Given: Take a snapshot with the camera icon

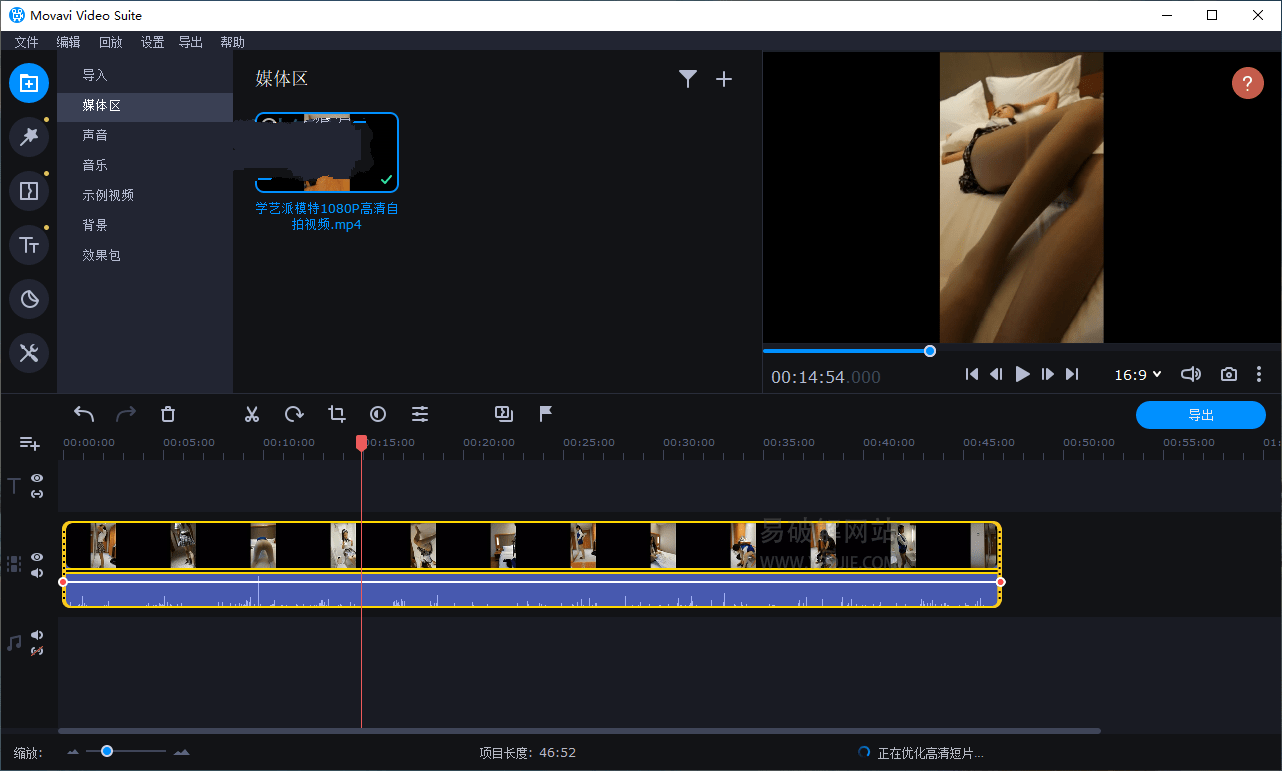Looking at the screenshot, I should 1229,374.
